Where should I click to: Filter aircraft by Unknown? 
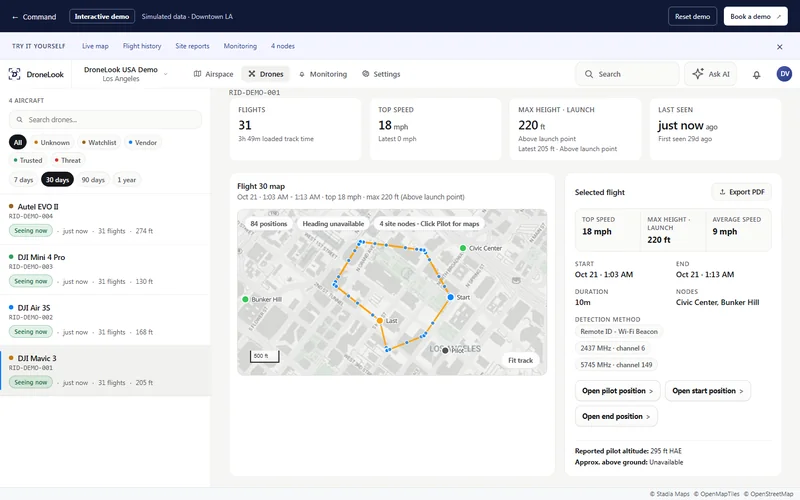pyautogui.click(x=51, y=142)
